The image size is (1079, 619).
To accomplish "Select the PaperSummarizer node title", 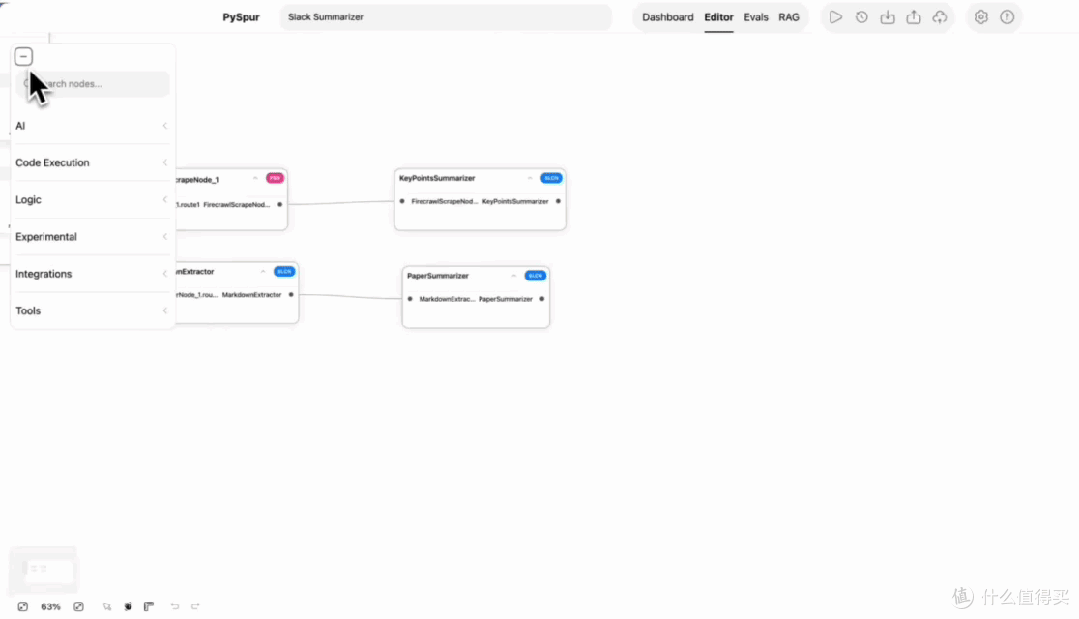I will (438, 276).
